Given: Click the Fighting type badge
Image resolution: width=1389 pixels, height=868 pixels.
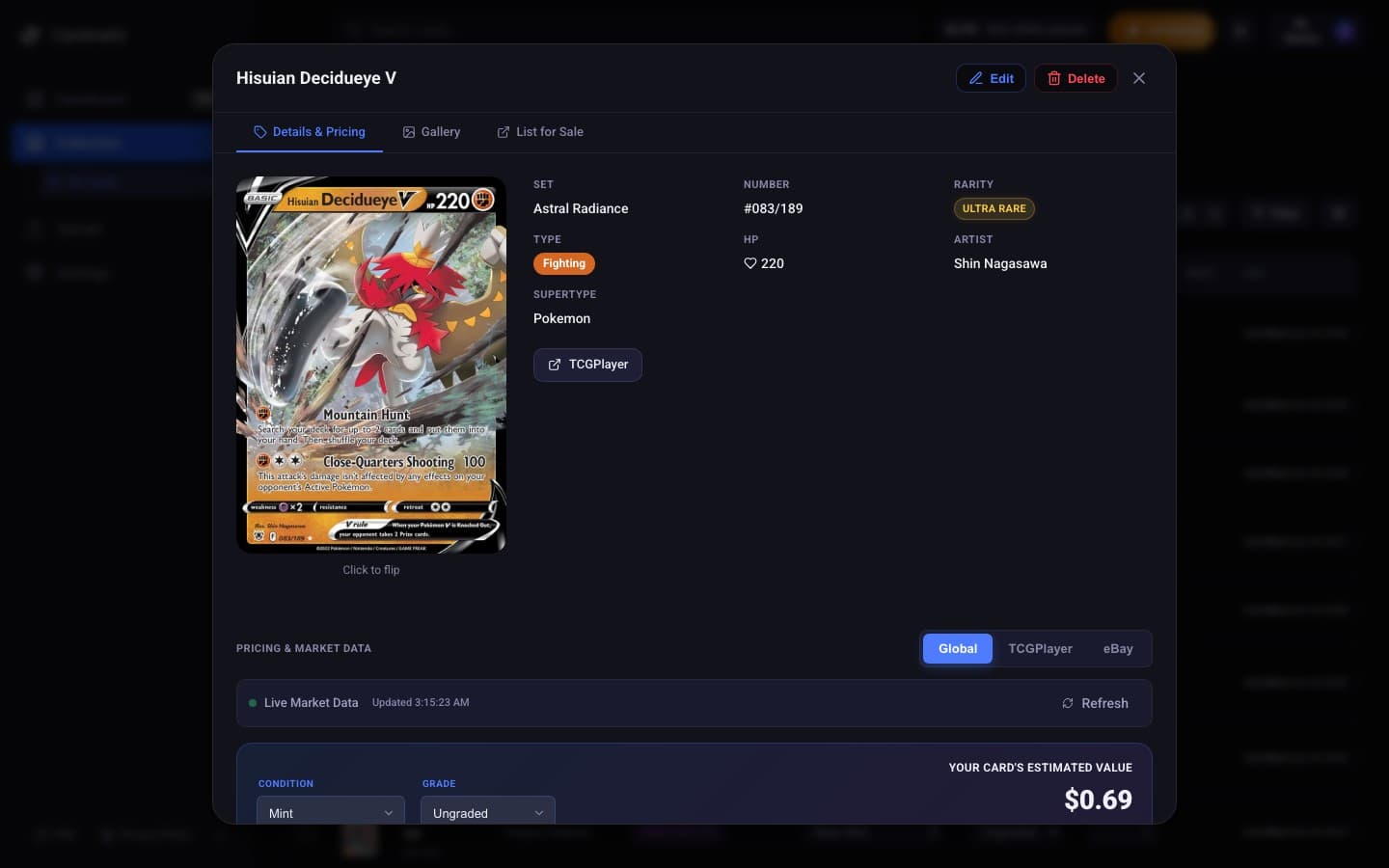Looking at the screenshot, I should click(x=564, y=263).
